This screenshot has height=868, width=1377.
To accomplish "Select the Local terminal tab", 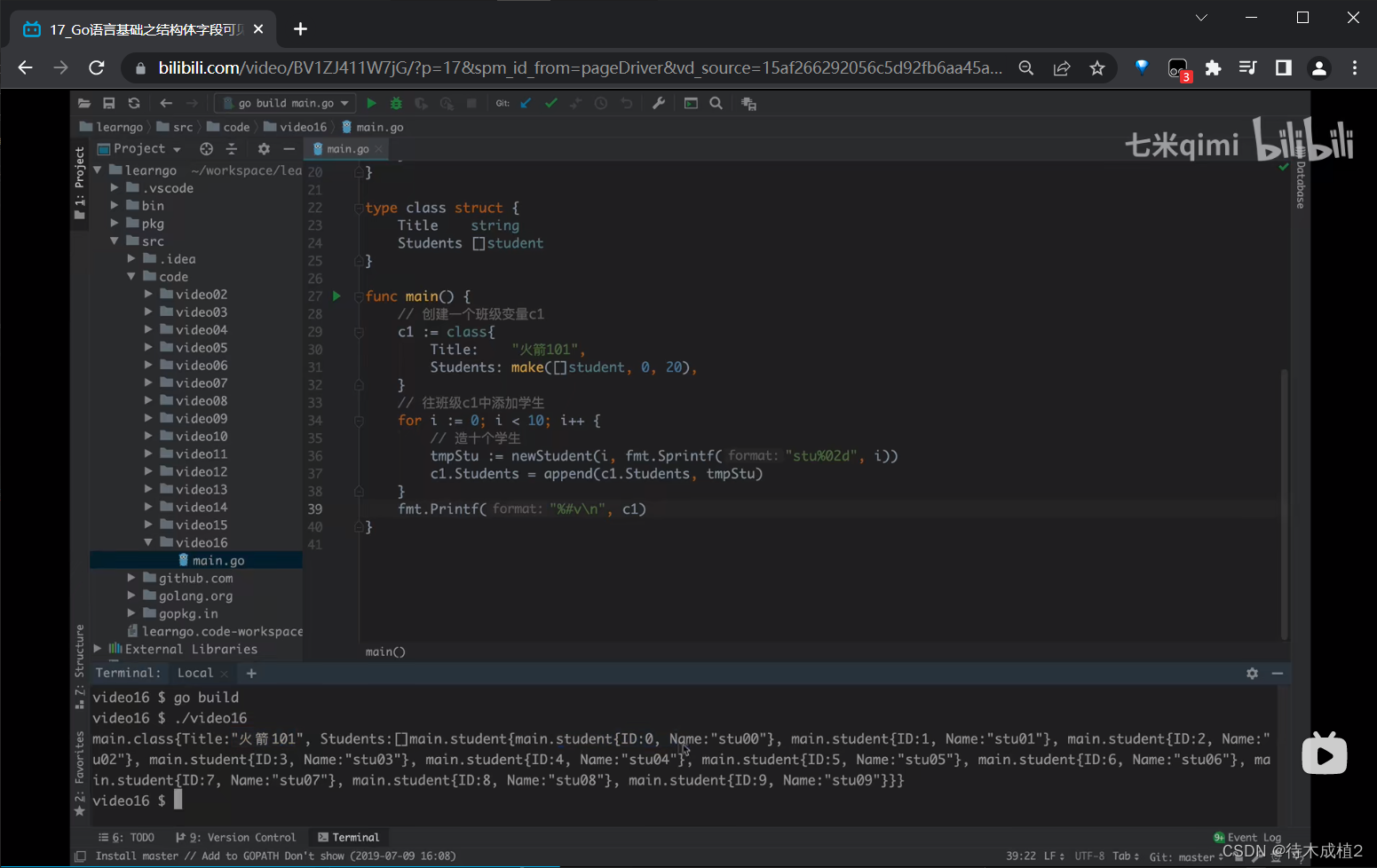I will (x=194, y=673).
